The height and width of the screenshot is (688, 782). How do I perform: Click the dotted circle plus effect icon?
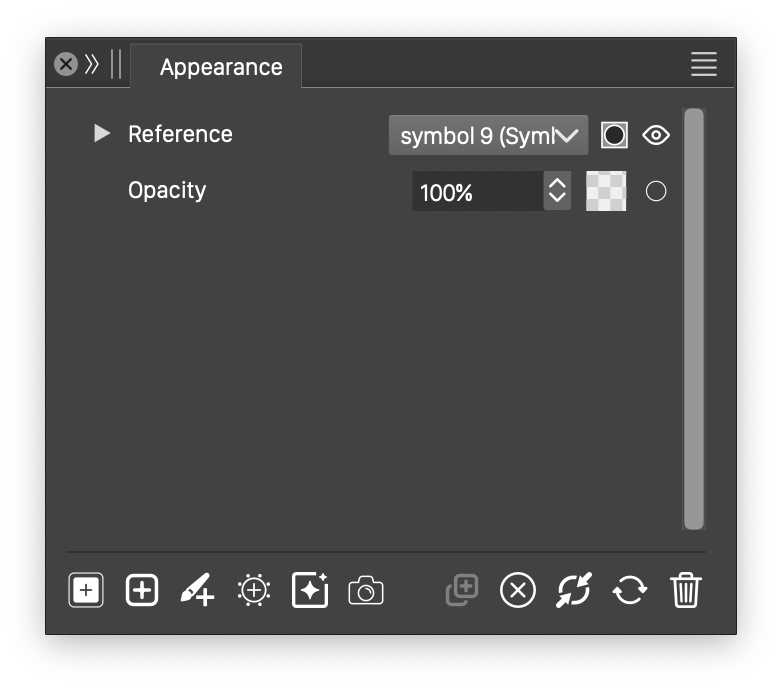coord(254,591)
